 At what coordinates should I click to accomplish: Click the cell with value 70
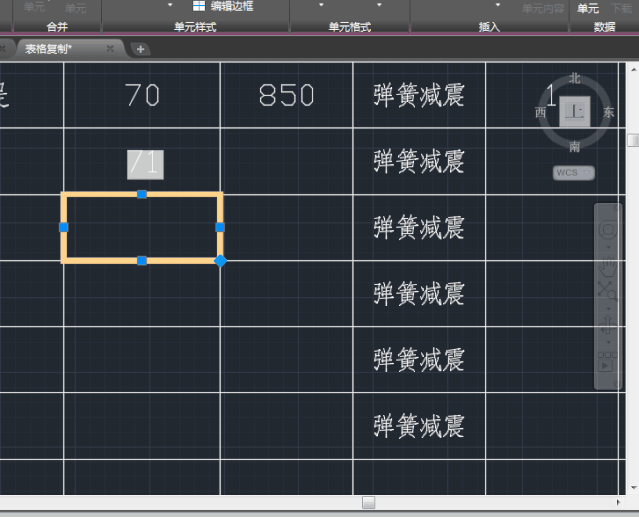pos(142,95)
